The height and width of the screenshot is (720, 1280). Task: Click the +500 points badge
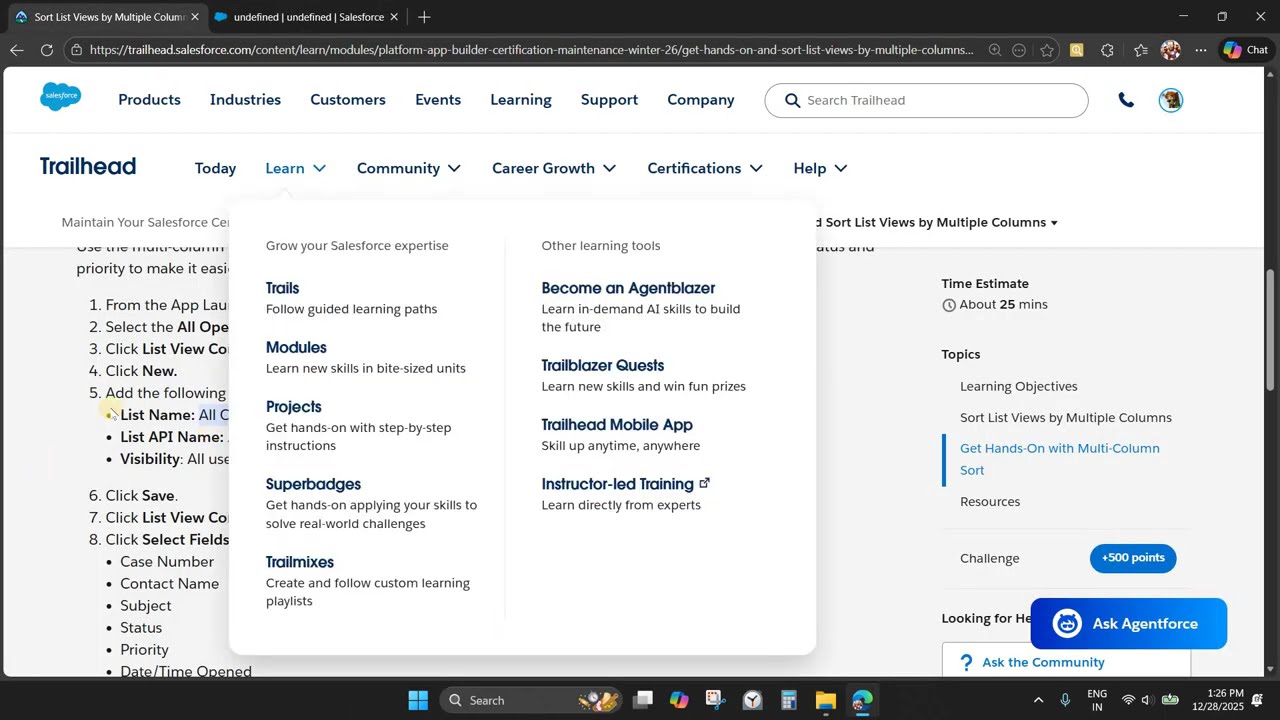(x=1133, y=558)
